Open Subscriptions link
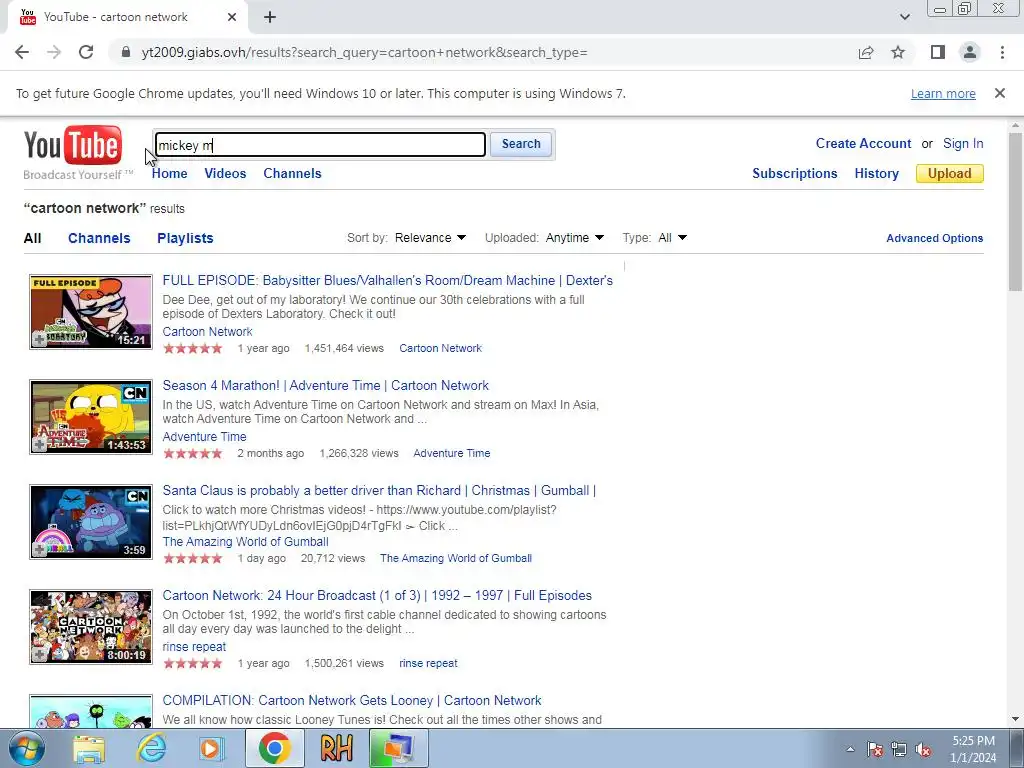1024x768 pixels. [x=795, y=173]
